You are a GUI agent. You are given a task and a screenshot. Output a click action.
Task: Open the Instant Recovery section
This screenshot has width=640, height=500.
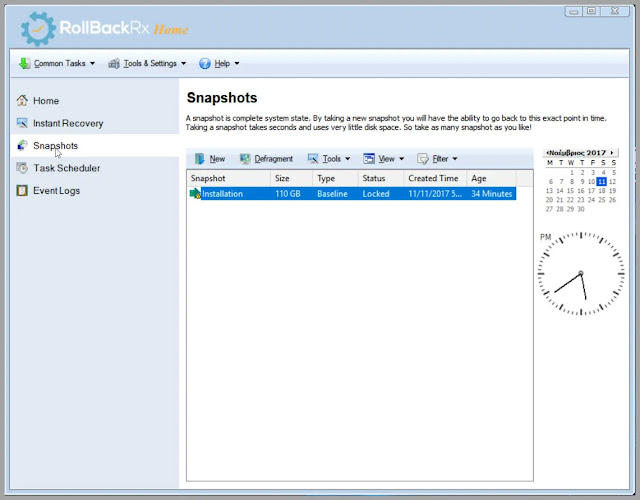[x=68, y=123]
